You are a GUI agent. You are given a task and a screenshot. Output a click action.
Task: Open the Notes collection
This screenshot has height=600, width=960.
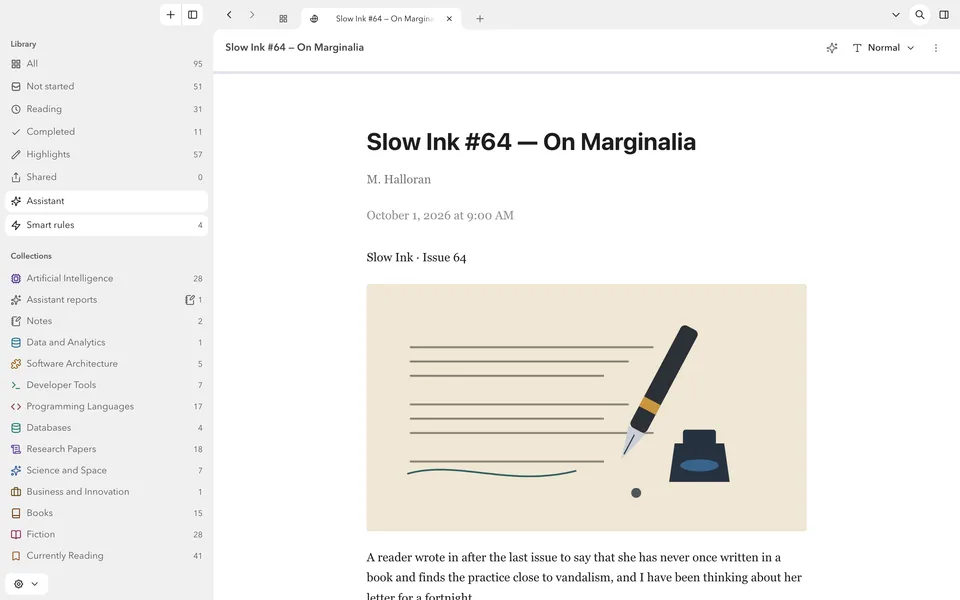click(107, 321)
